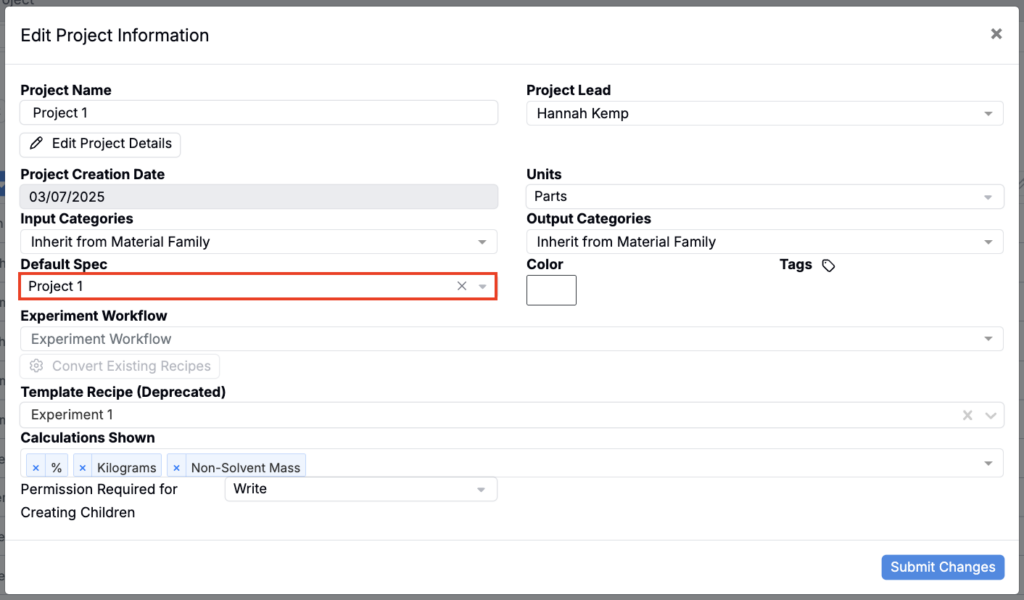Clear the Default Spec selection
Image resolution: width=1024 pixels, height=600 pixels.
pos(462,286)
